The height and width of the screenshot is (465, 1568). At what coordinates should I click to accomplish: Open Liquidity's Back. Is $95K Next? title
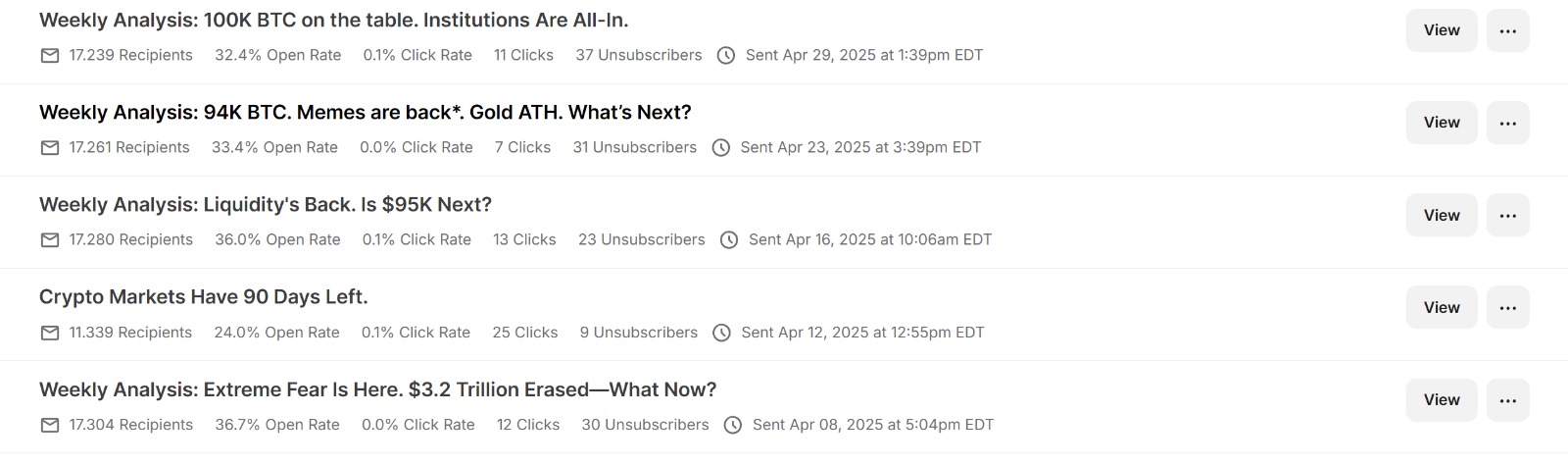click(x=265, y=205)
